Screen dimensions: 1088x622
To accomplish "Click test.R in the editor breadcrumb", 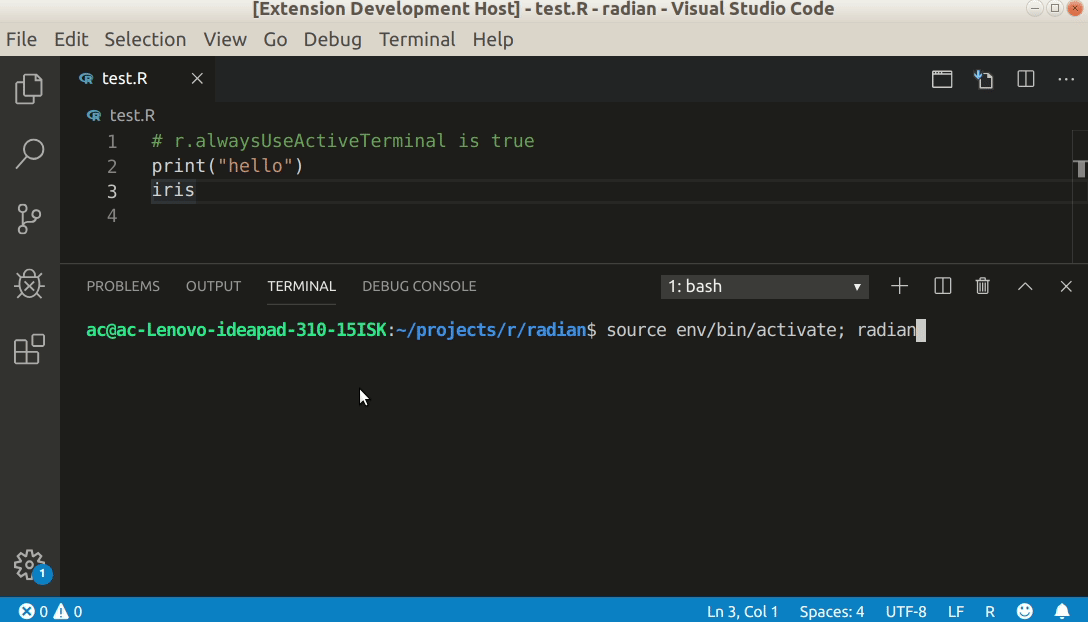I will (132, 115).
